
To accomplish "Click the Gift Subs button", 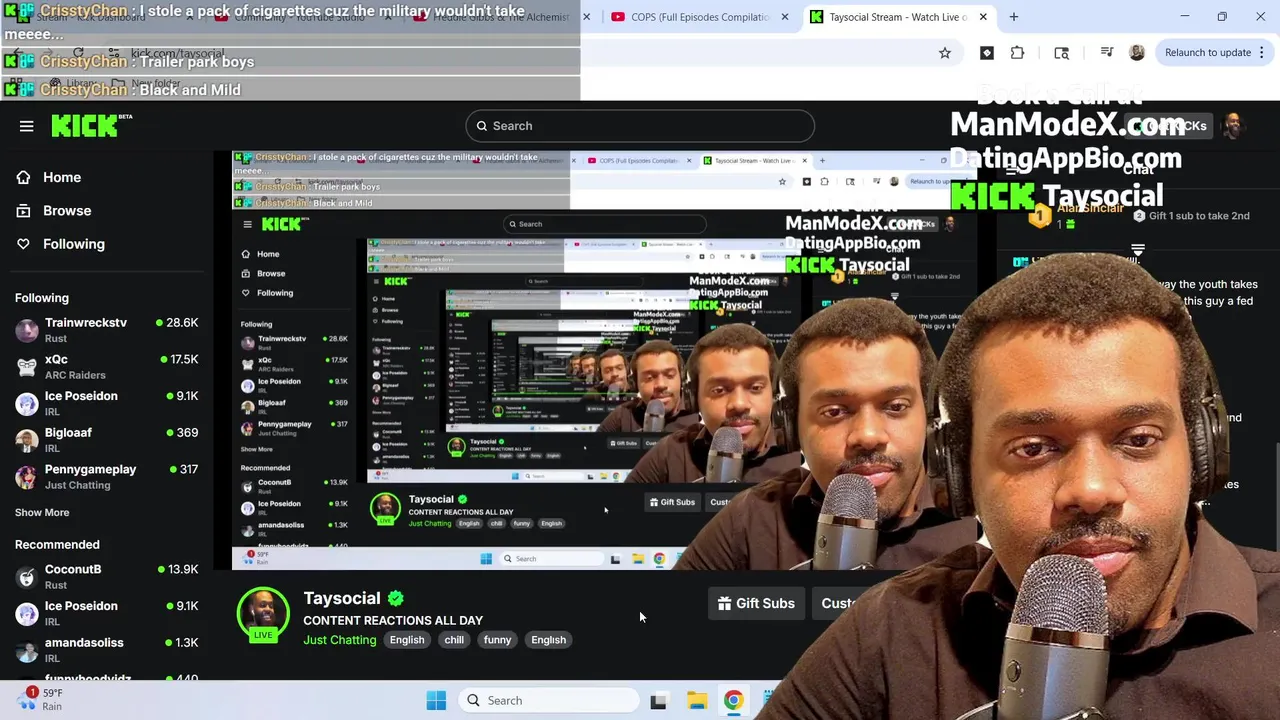I will click(x=756, y=603).
